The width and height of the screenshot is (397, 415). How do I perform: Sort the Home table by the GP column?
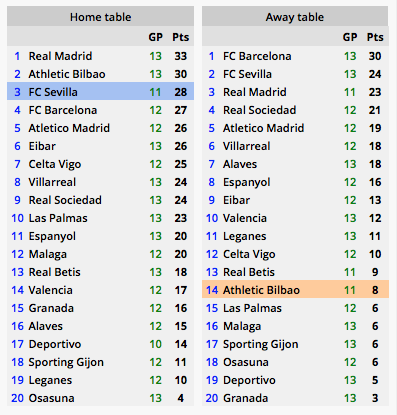click(155, 37)
